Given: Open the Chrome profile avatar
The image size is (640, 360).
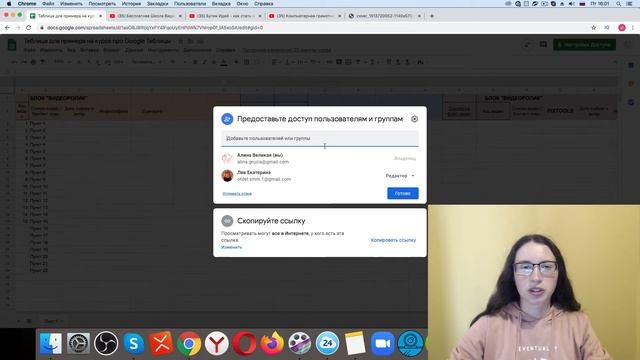Looking at the screenshot, I should coord(622,28).
